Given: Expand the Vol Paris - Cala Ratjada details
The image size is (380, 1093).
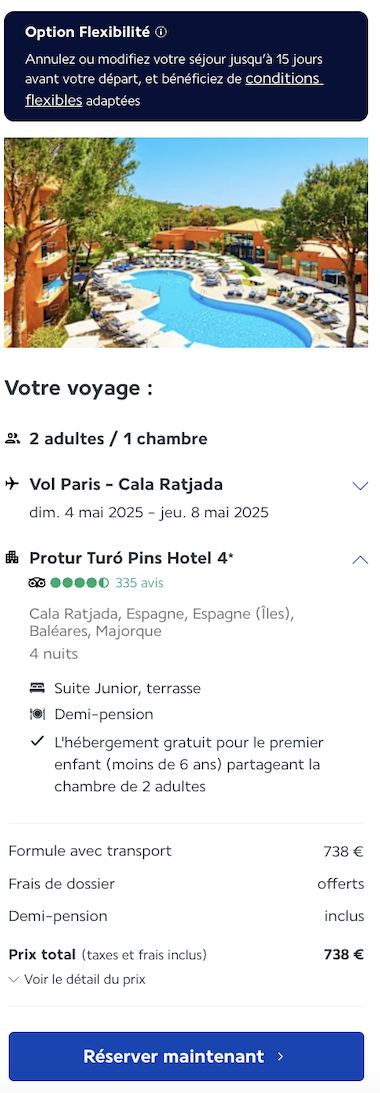Looking at the screenshot, I should (x=360, y=485).
